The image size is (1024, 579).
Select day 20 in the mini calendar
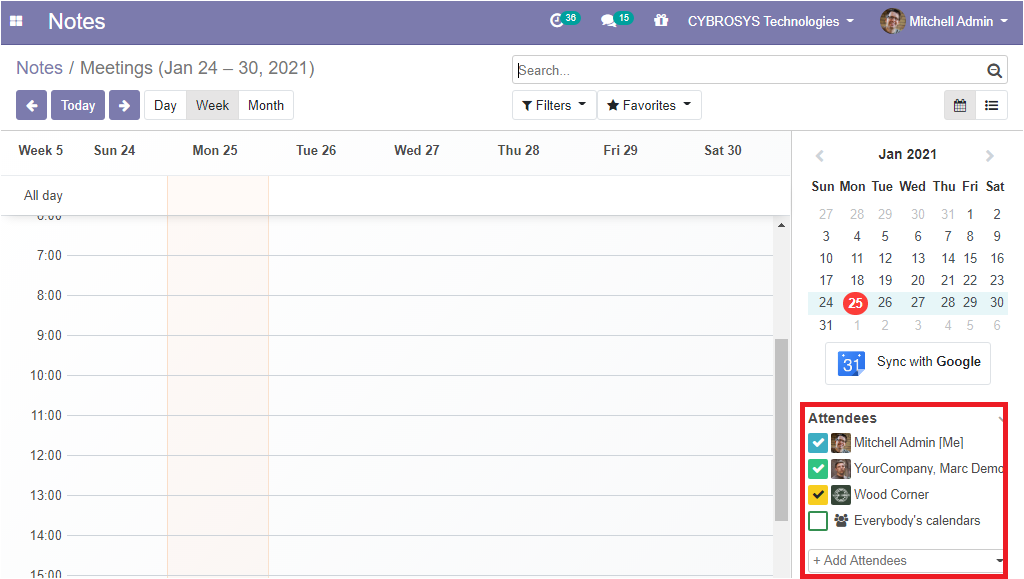(x=918, y=281)
